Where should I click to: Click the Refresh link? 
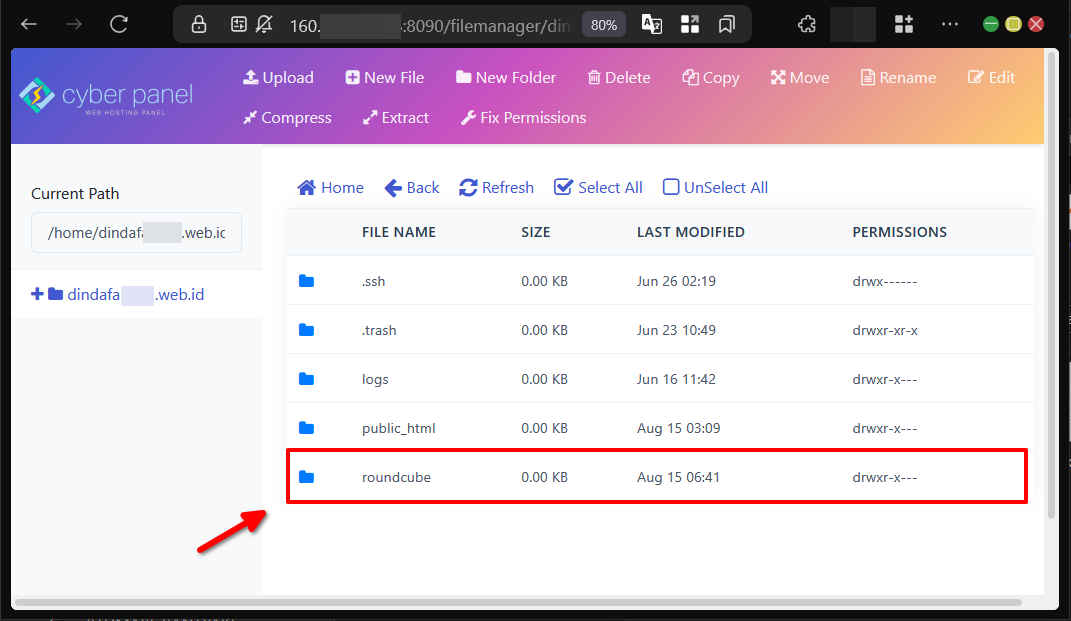pyautogui.click(x=496, y=187)
